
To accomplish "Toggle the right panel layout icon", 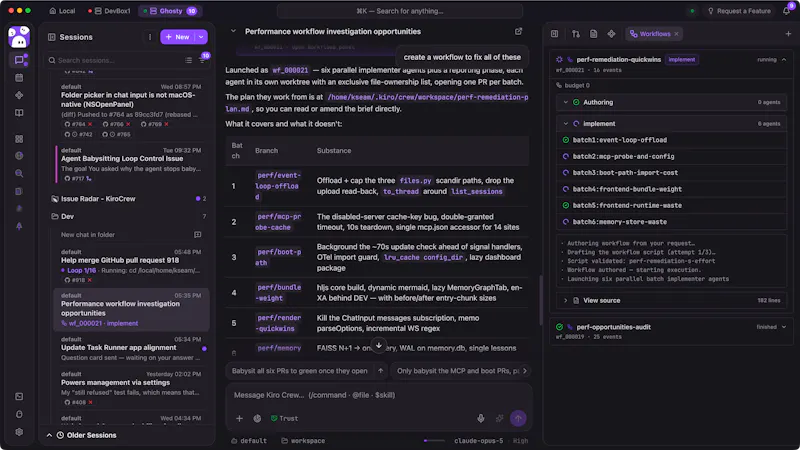I will coord(555,34).
